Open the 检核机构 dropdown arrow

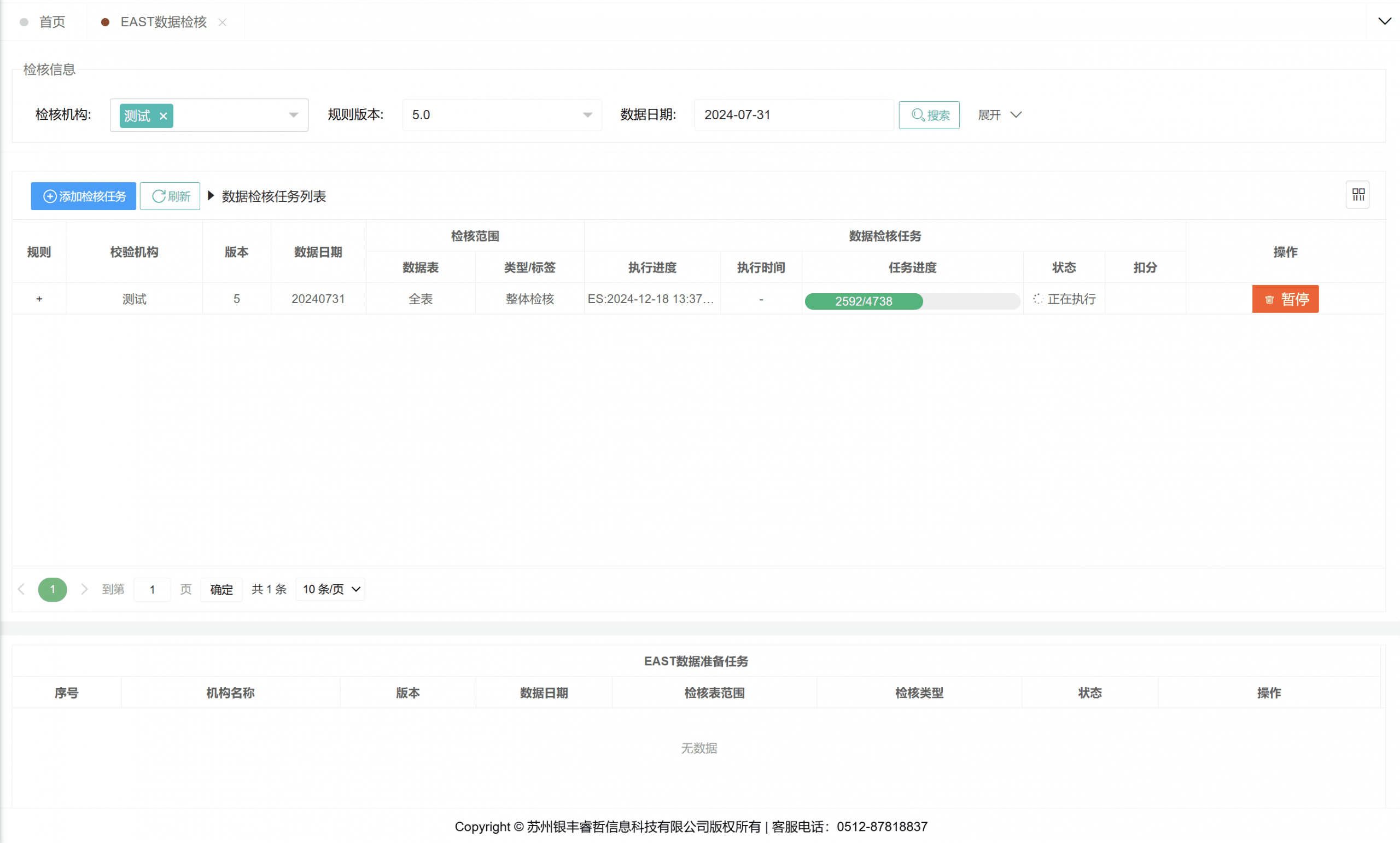(x=294, y=115)
